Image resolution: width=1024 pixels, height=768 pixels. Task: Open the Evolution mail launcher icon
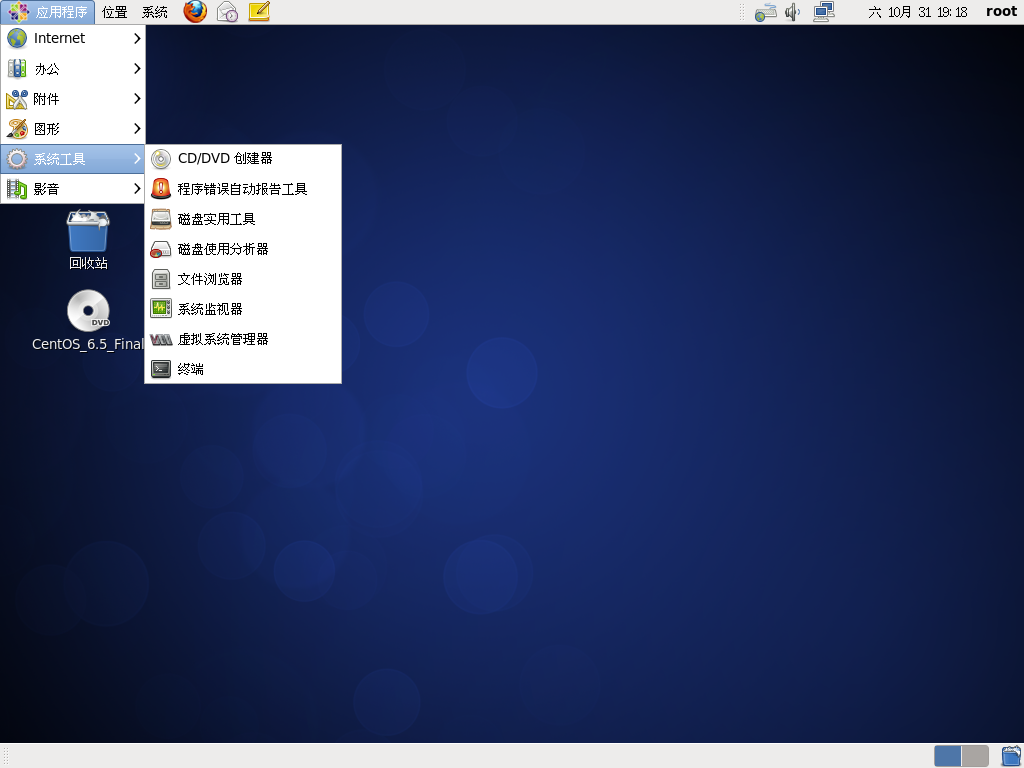click(x=227, y=12)
